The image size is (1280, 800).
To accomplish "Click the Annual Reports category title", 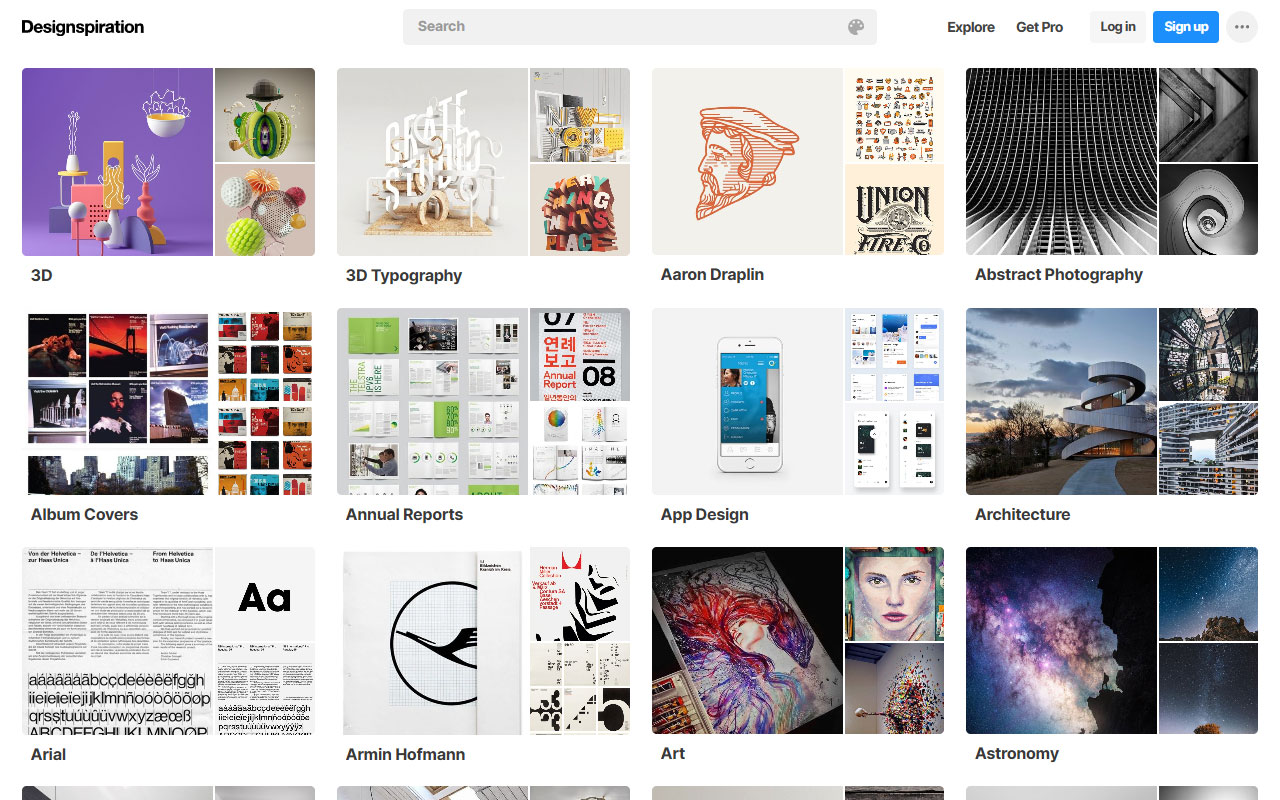I will [x=404, y=514].
